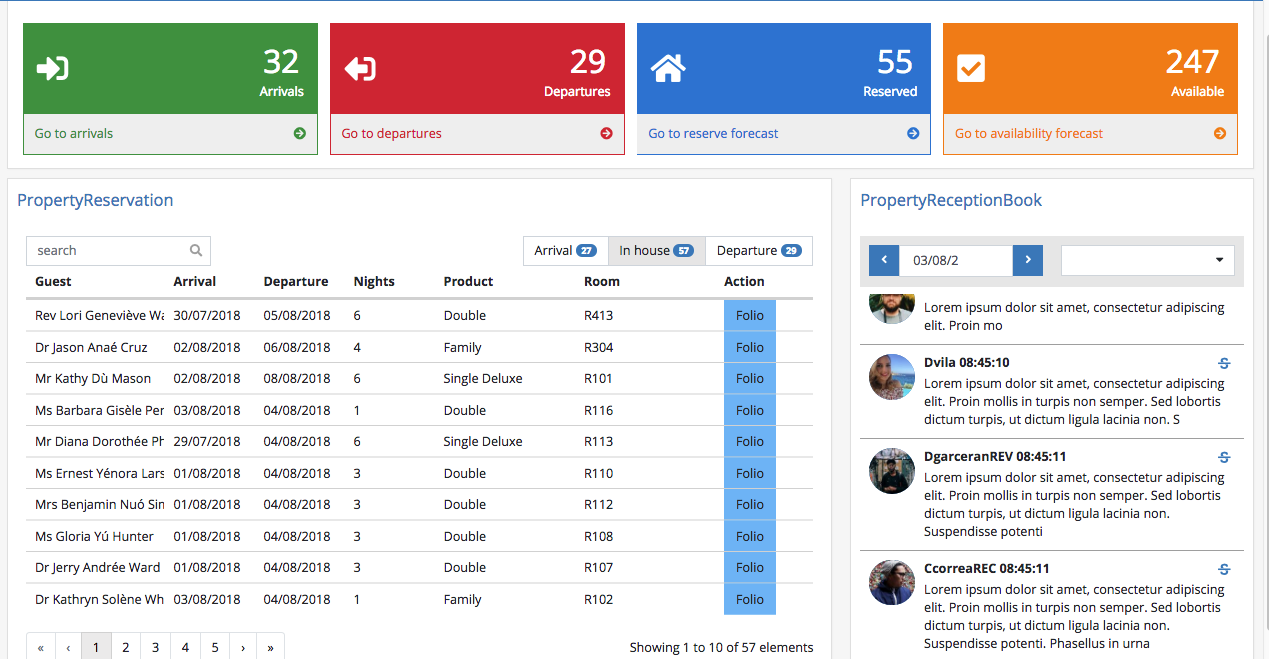1269x659 pixels.
Task: Click the Go to arrivals link
Action: click(x=74, y=134)
